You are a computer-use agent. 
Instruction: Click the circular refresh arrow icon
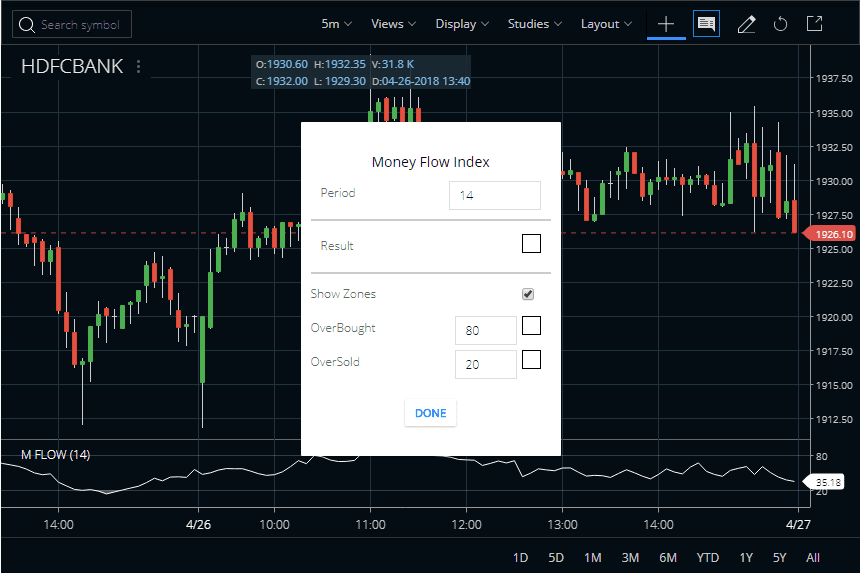(780, 24)
